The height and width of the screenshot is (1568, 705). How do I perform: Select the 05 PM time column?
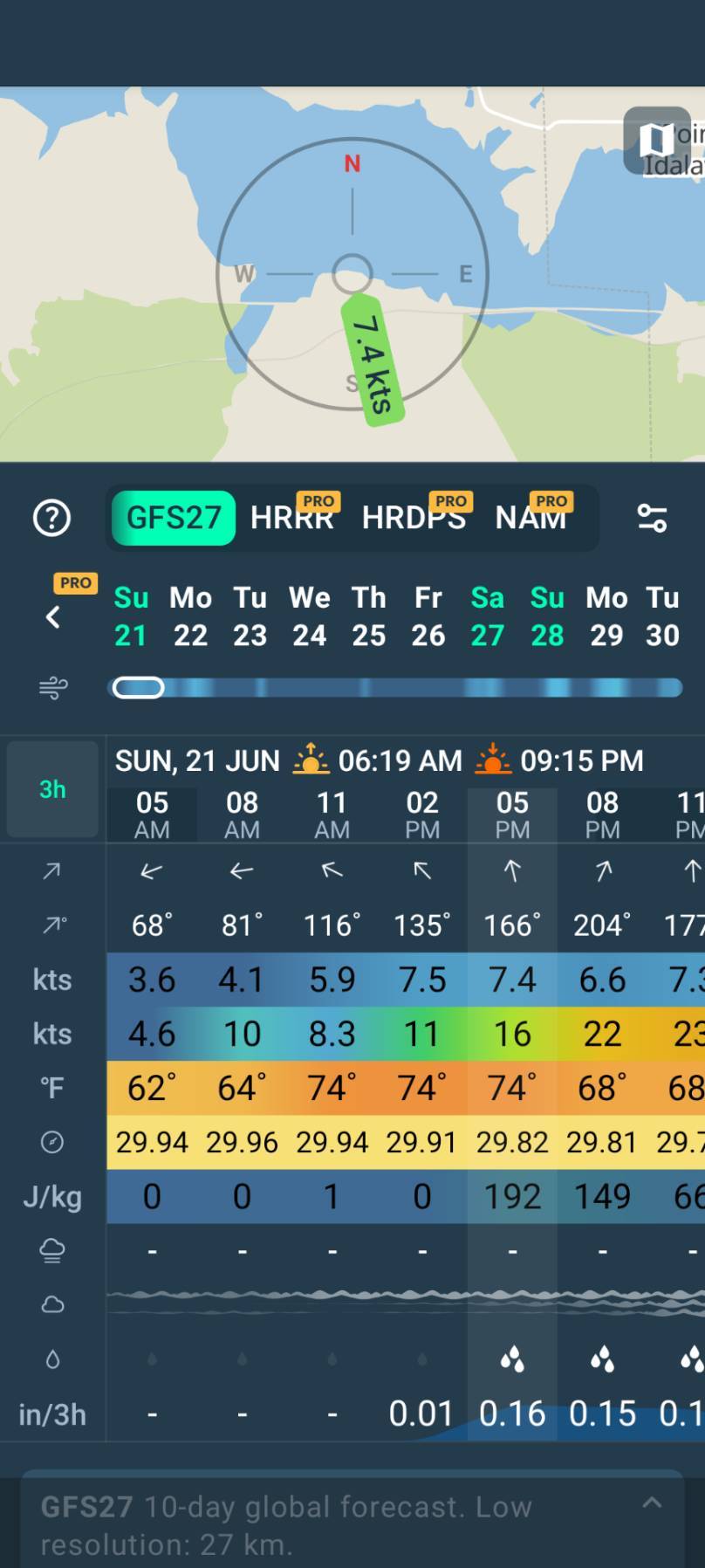click(512, 815)
